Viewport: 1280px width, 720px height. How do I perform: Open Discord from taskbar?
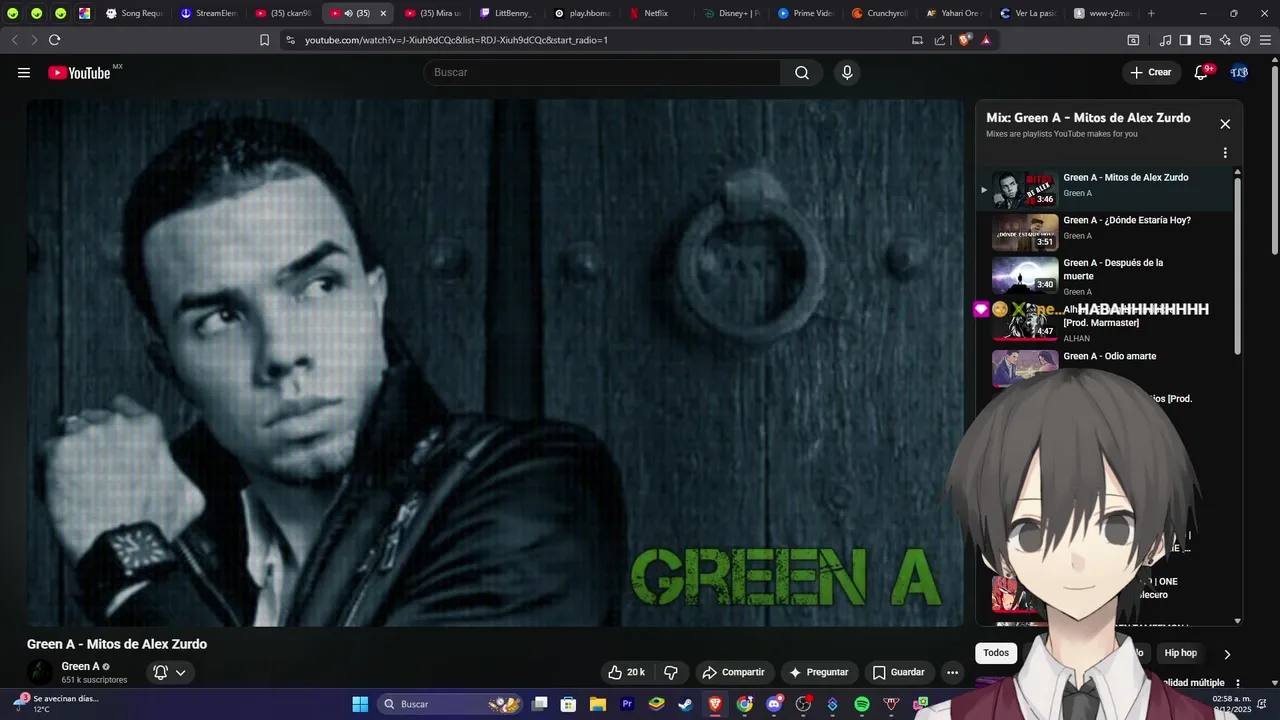(x=774, y=704)
